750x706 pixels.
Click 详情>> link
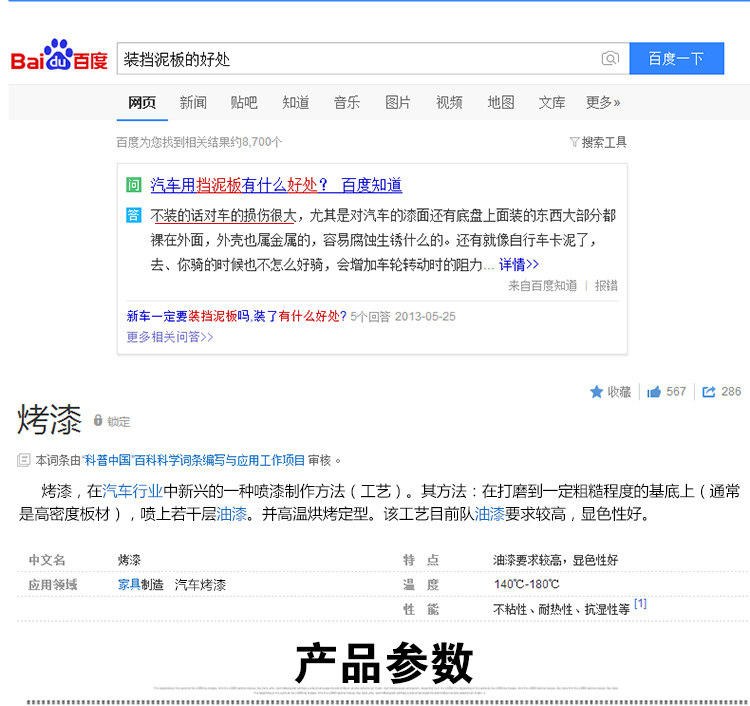[x=518, y=265]
